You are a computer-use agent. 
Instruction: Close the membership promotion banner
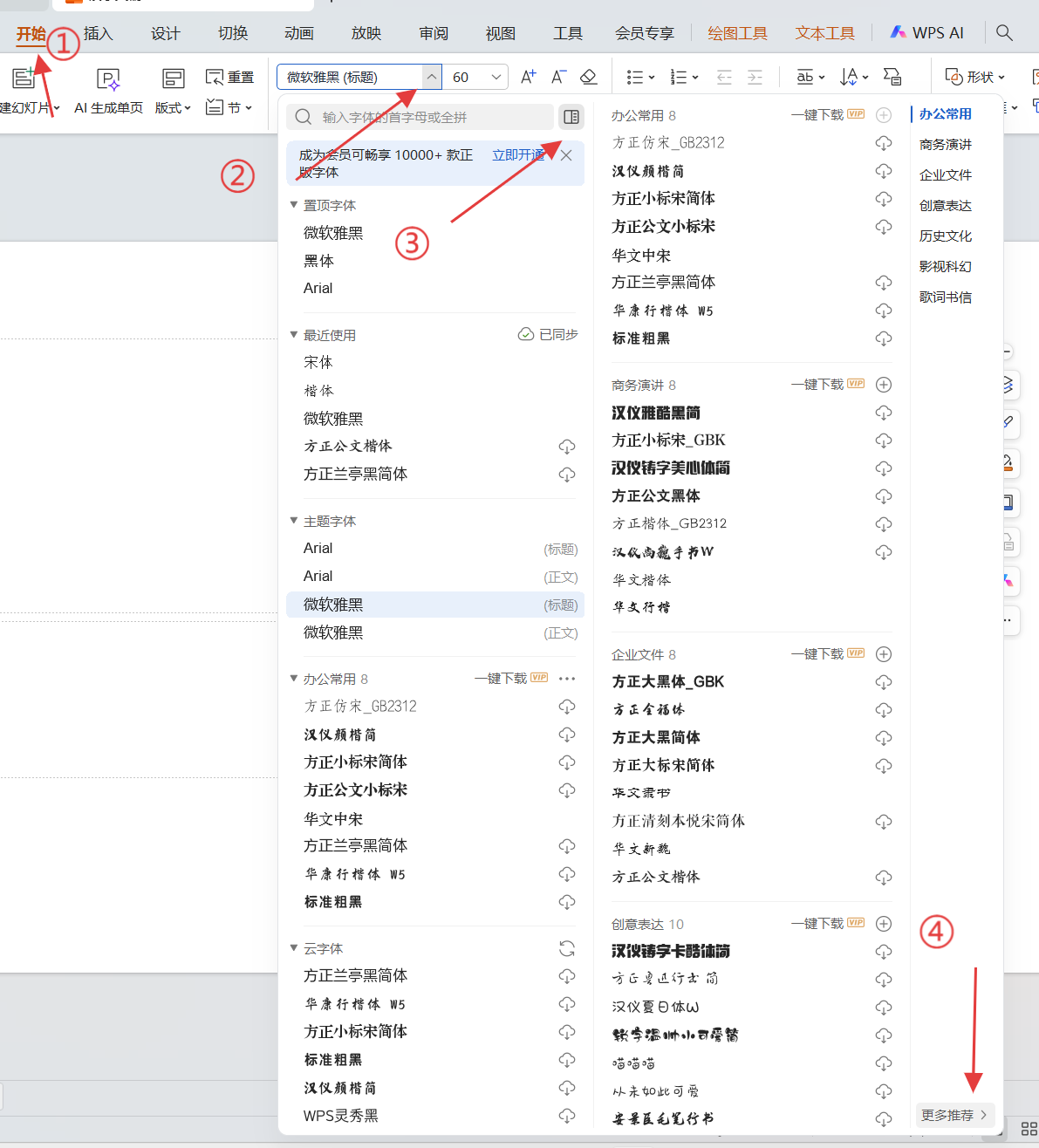tap(566, 155)
